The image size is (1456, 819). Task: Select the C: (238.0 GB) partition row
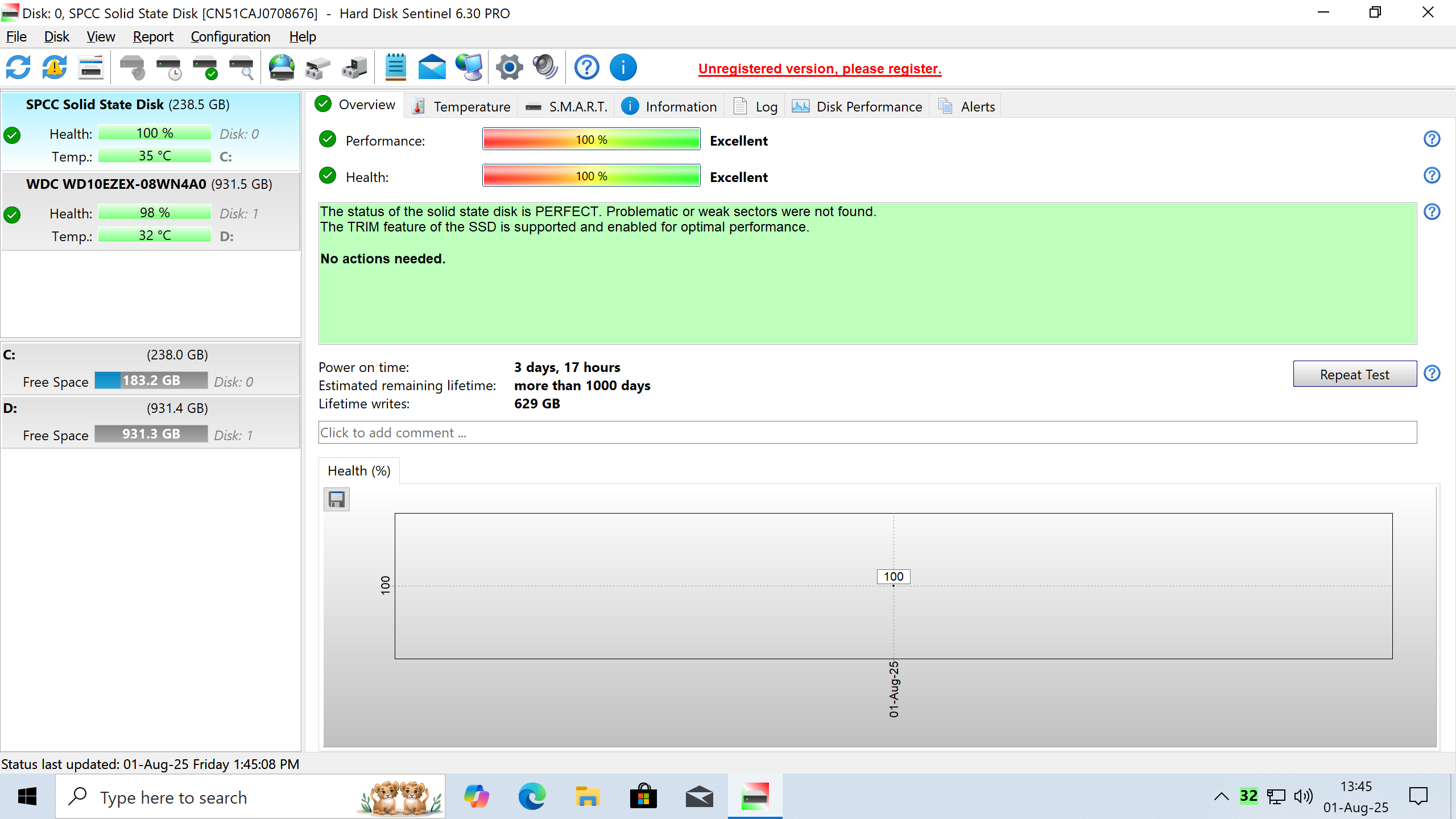[151, 369]
